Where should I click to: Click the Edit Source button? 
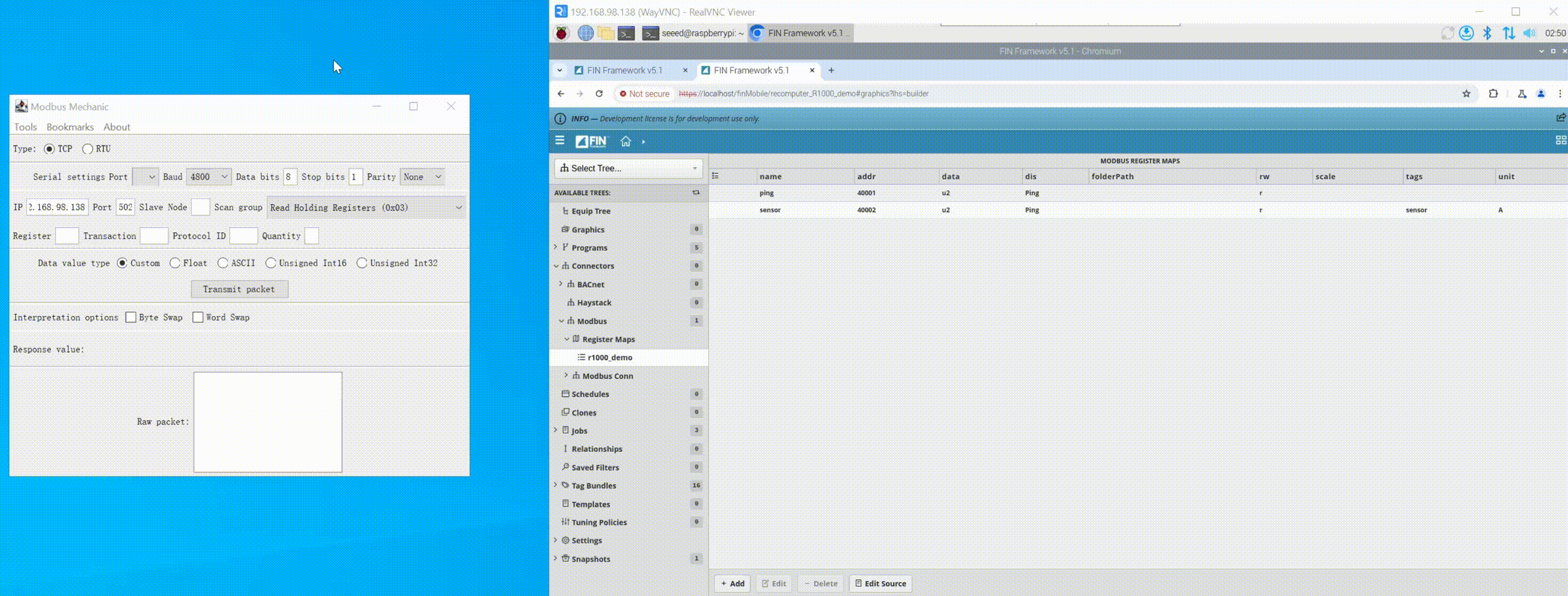pyautogui.click(x=880, y=584)
